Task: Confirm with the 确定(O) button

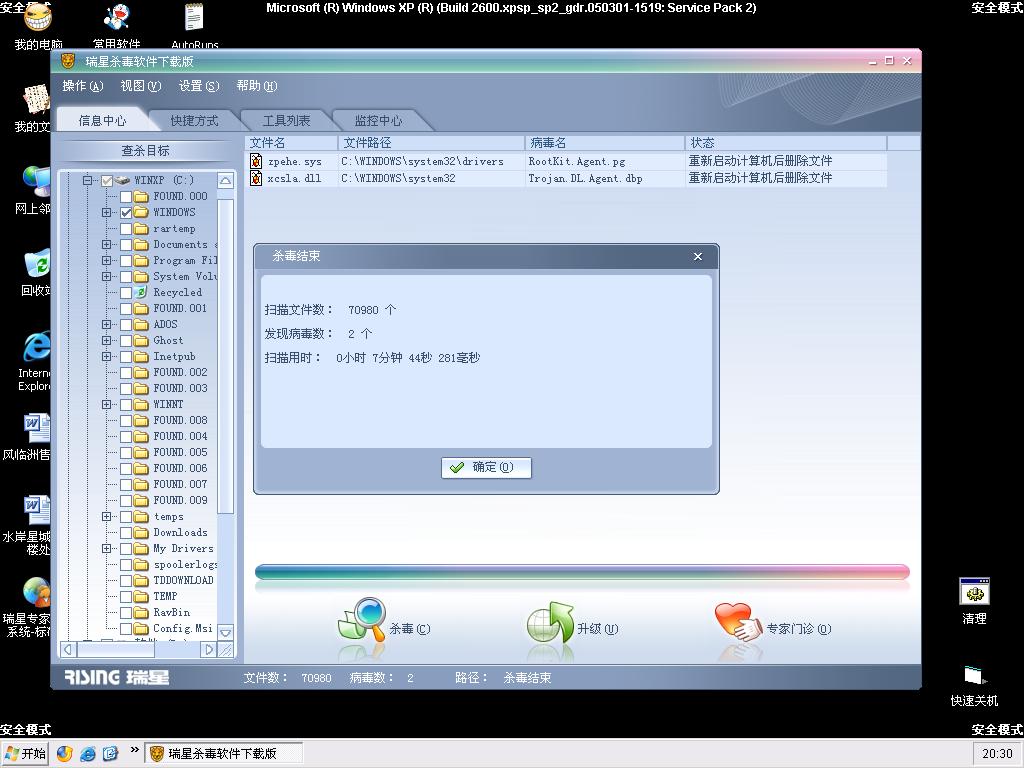Action: point(486,468)
